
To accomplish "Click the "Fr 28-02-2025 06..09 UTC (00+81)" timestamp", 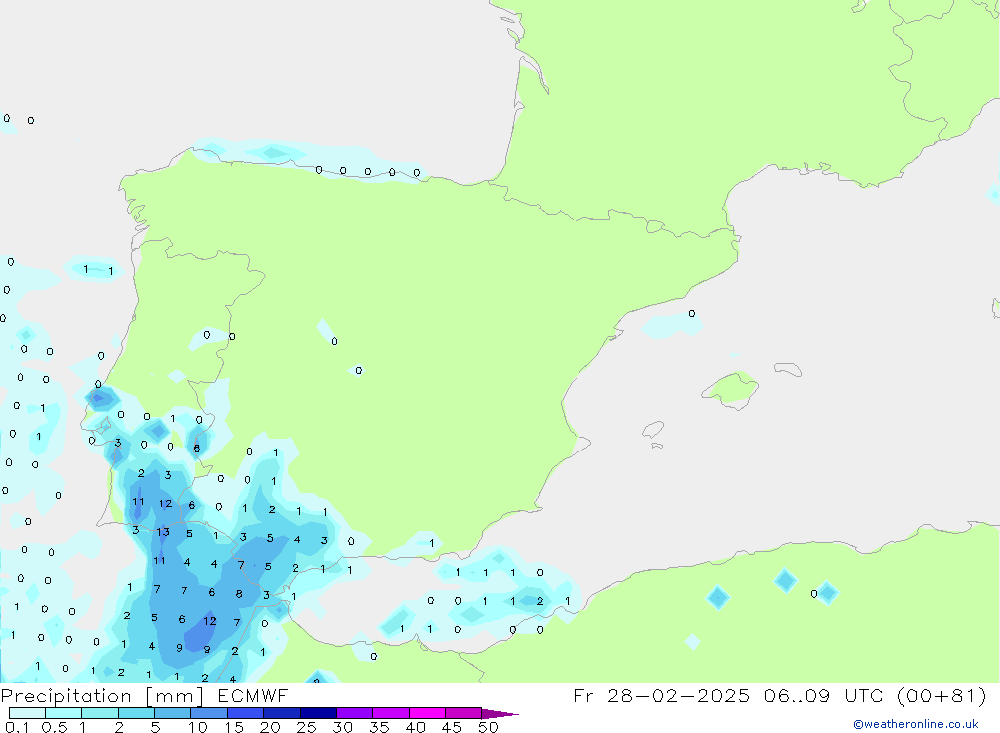I will pyautogui.click(x=779, y=695).
